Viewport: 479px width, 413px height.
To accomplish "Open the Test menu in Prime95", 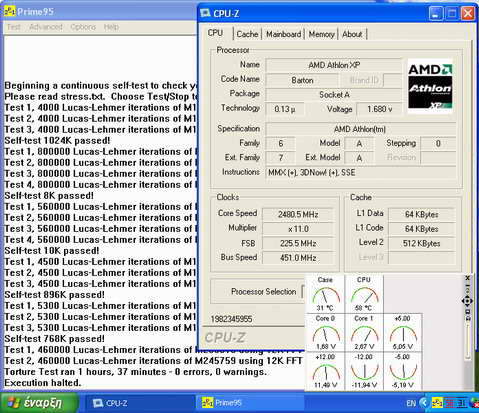I will point(14,27).
